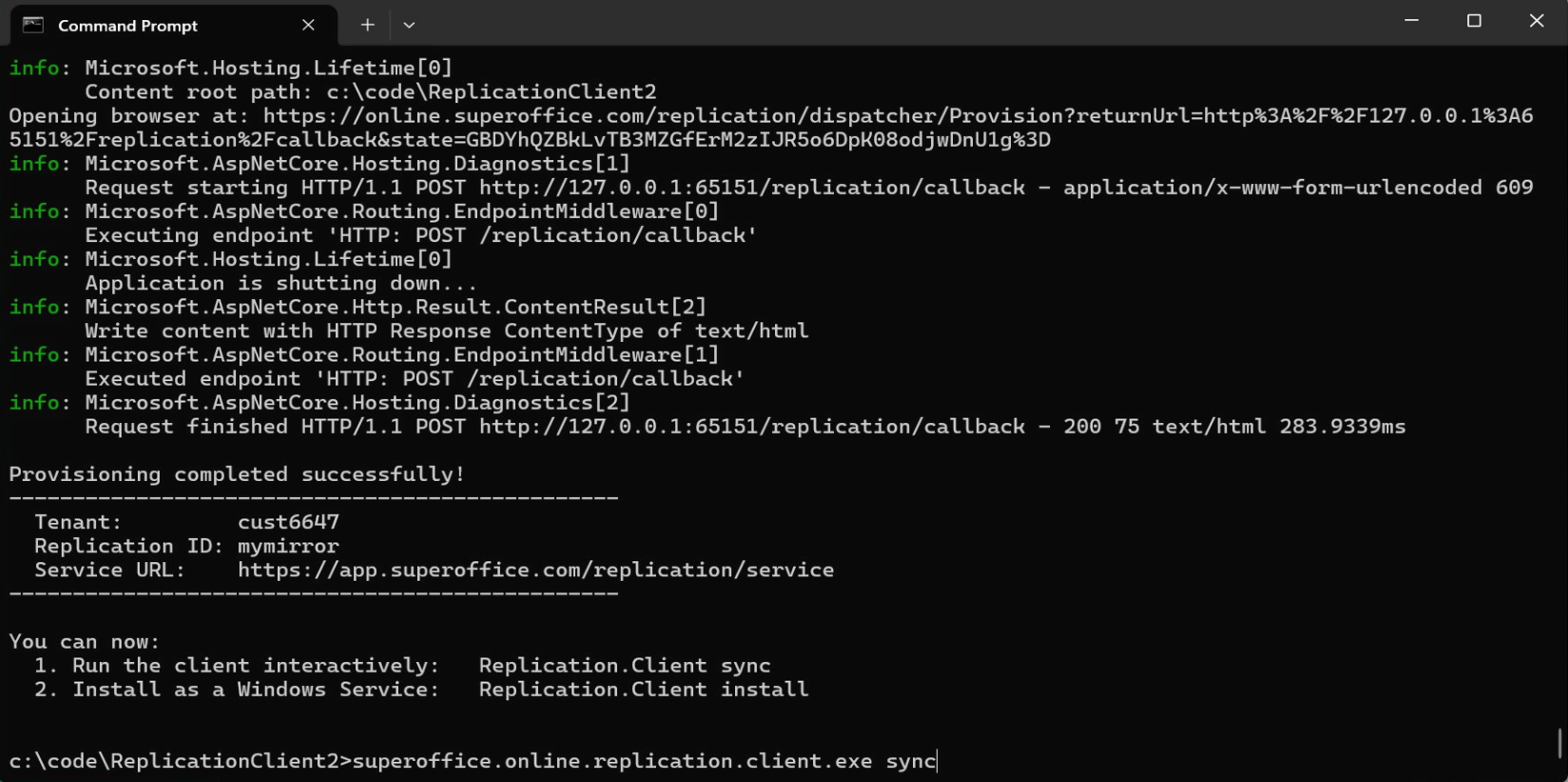Close the Command Prompt tab
This screenshot has width=1568, height=782.
(308, 25)
